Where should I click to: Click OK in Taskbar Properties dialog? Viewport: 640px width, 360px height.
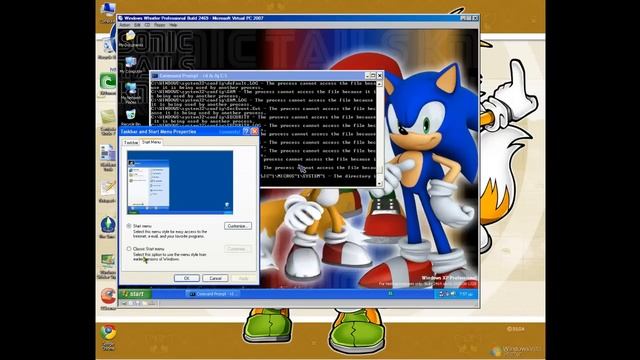tap(187, 278)
